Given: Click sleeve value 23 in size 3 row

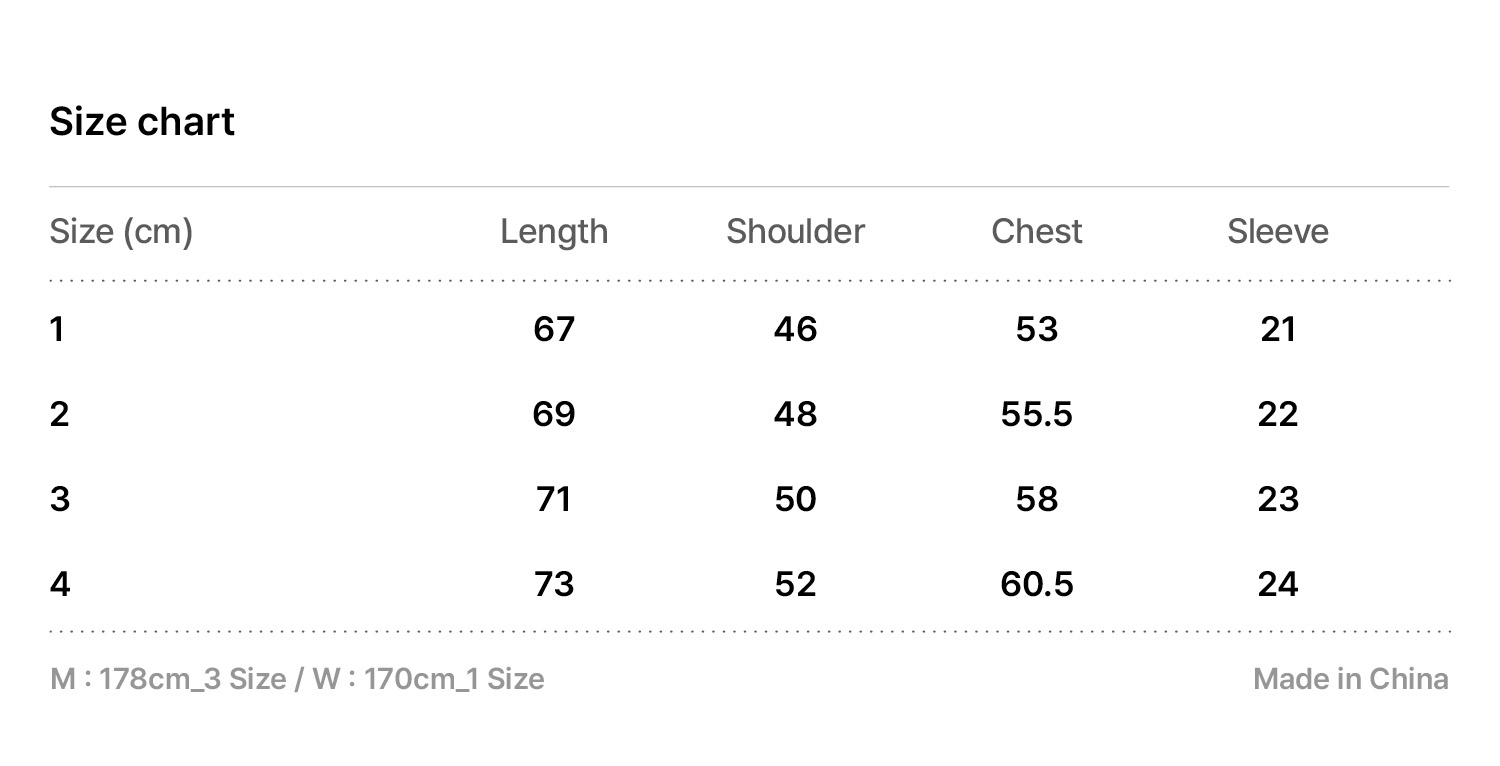Looking at the screenshot, I should coord(1278,499).
